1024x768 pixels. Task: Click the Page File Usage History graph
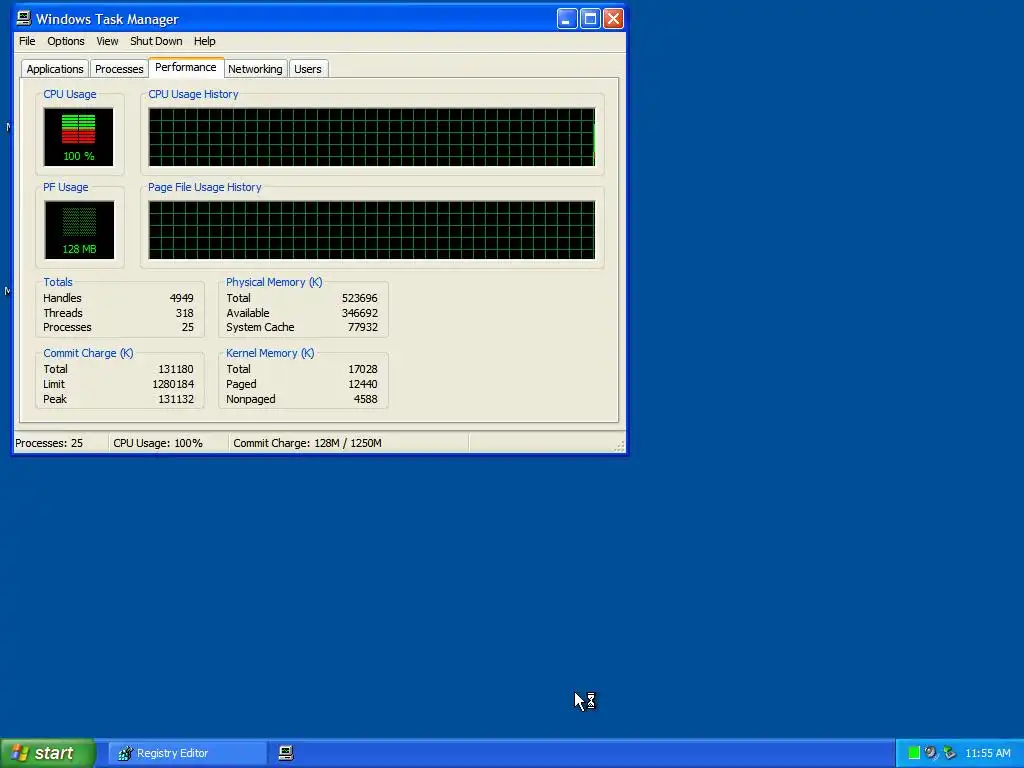click(x=372, y=230)
